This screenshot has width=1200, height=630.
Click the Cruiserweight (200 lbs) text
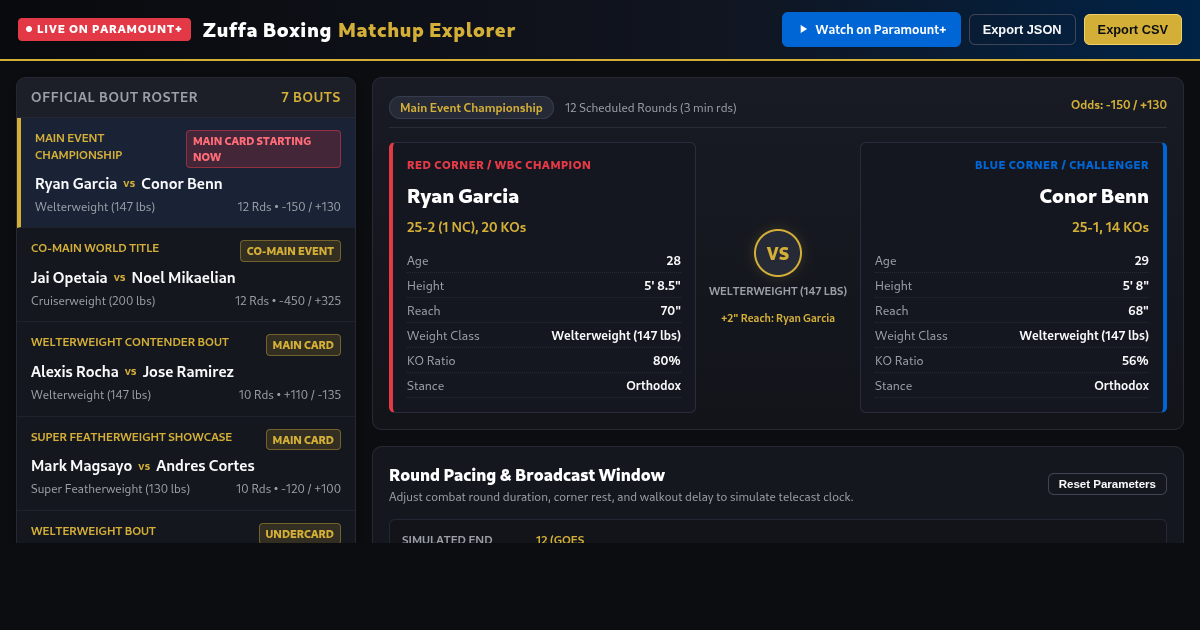[93, 300]
